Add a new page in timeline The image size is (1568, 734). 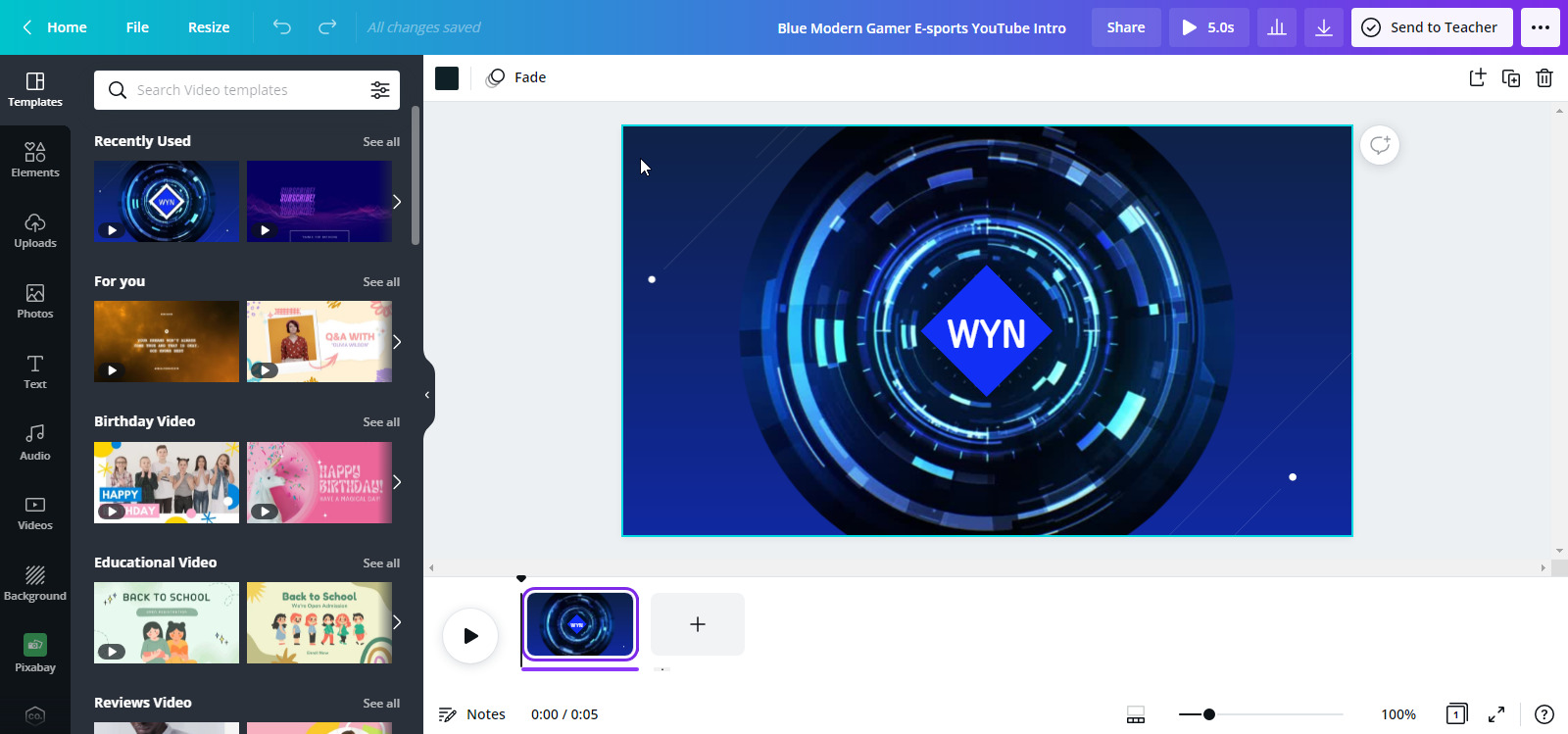(698, 624)
